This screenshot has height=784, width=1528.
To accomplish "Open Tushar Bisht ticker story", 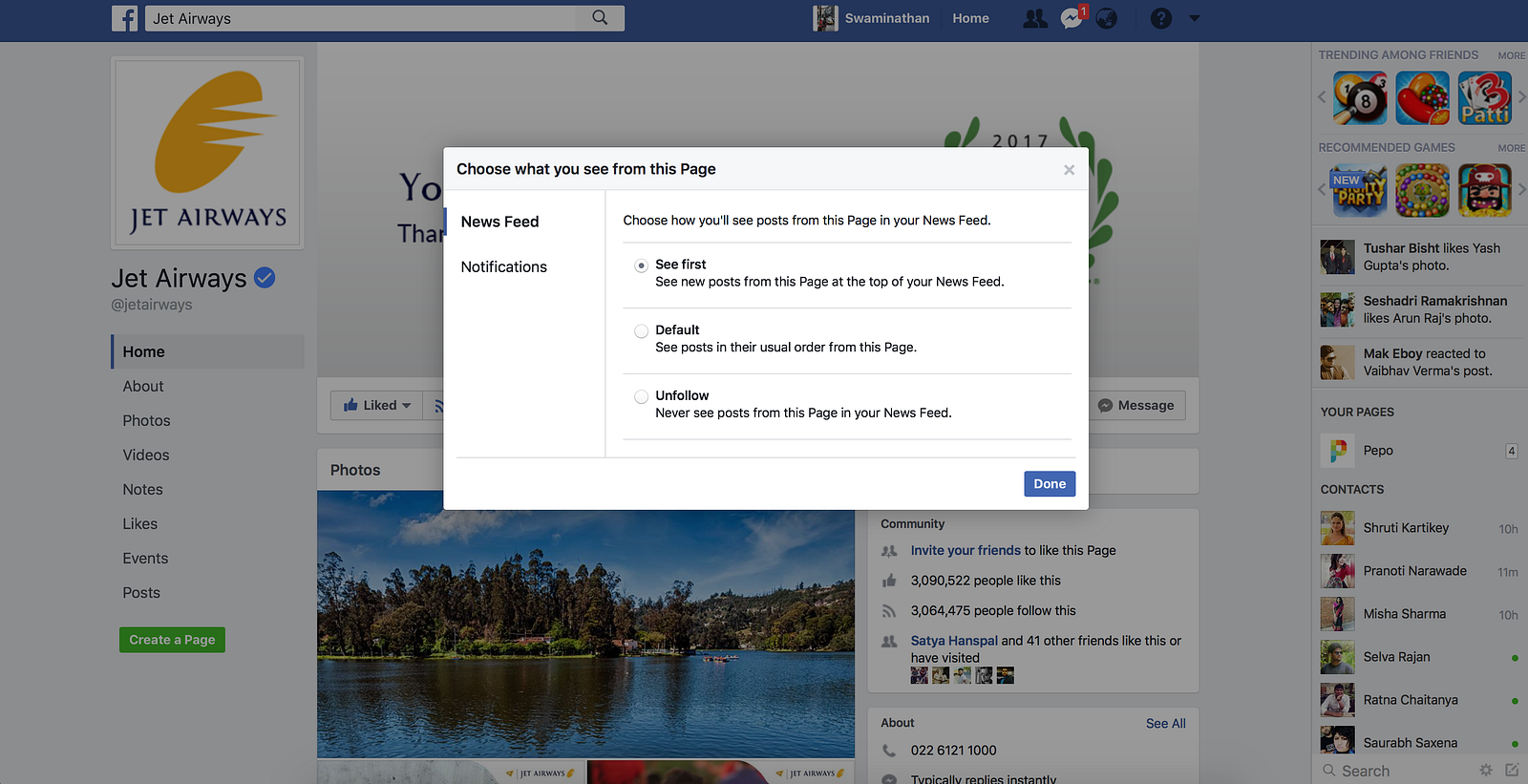I will 1419,257.
